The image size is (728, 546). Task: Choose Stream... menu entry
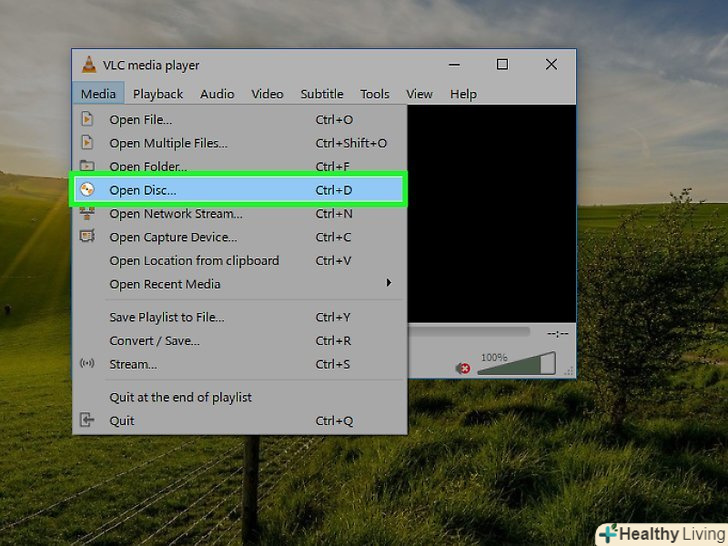[240, 364]
